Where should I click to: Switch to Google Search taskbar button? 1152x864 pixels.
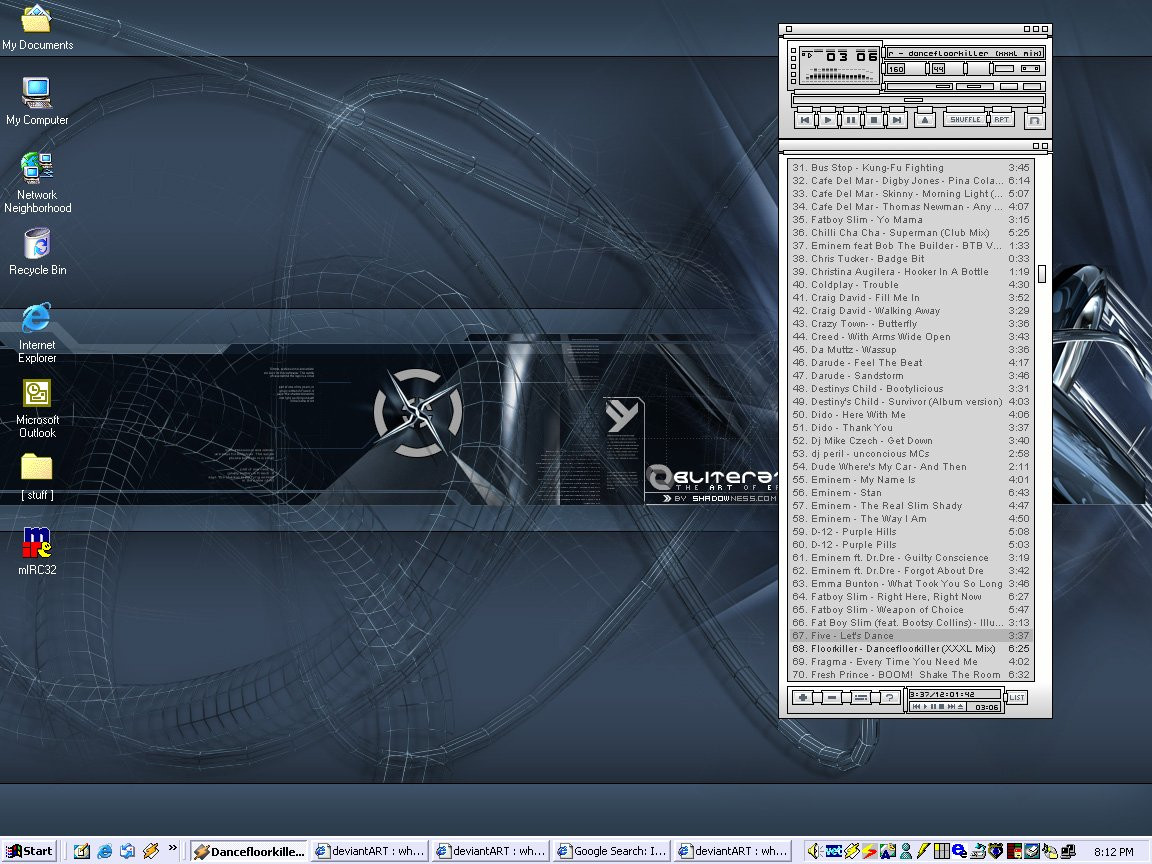pos(612,851)
